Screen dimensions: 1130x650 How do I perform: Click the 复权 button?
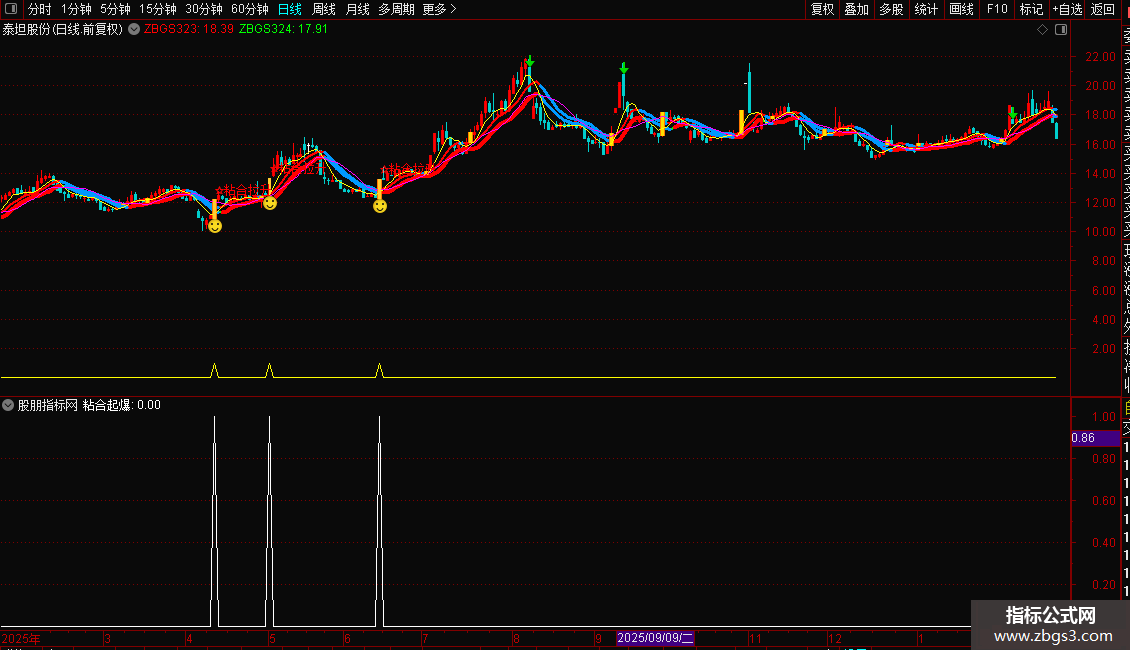tap(822, 9)
